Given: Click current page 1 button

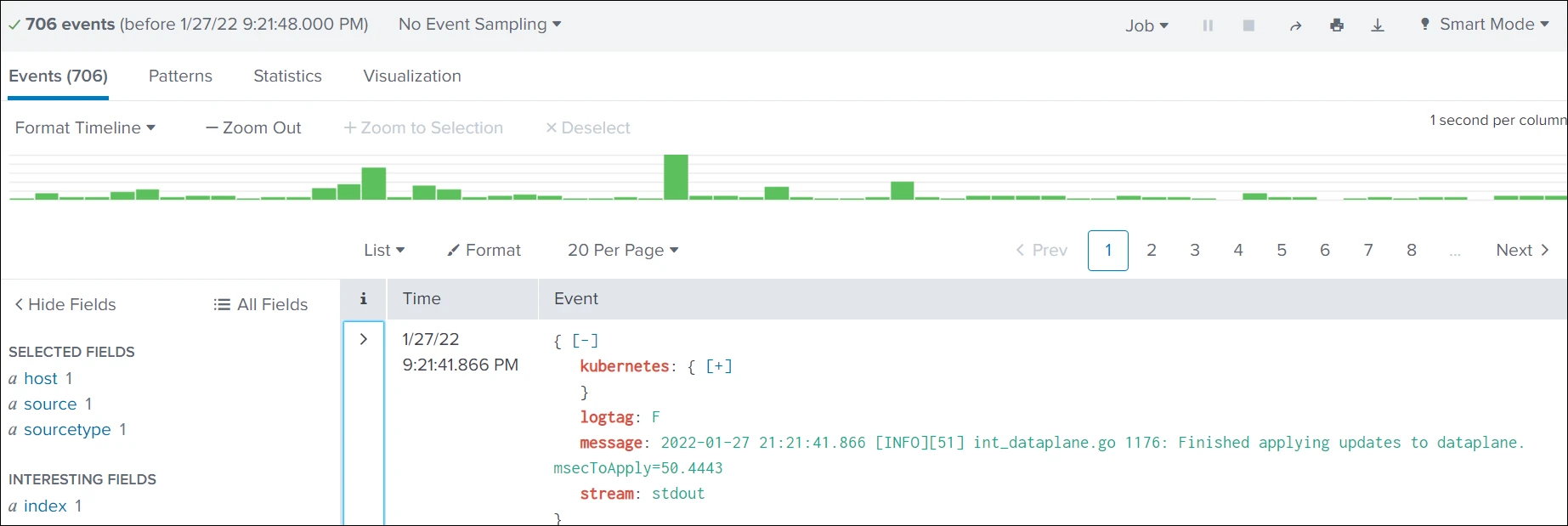Looking at the screenshot, I should [1108, 251].
